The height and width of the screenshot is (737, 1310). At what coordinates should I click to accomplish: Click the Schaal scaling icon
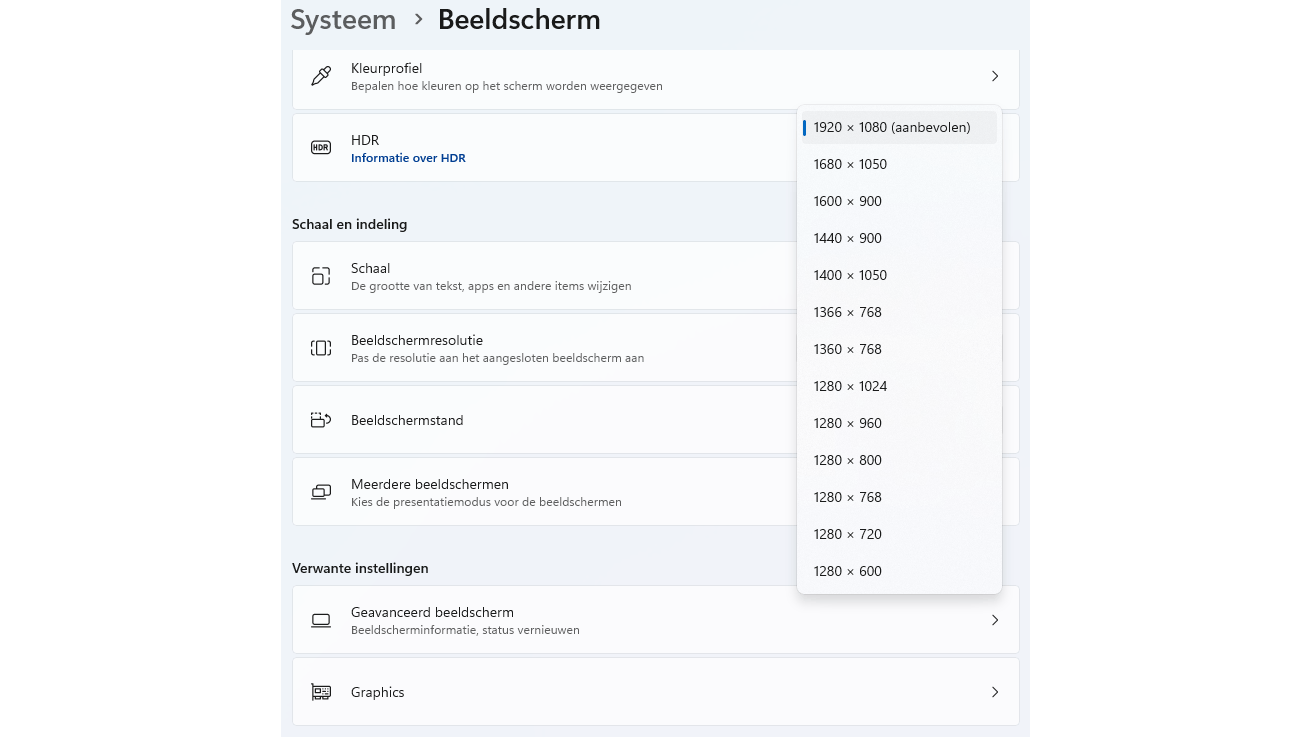[321, 276]
